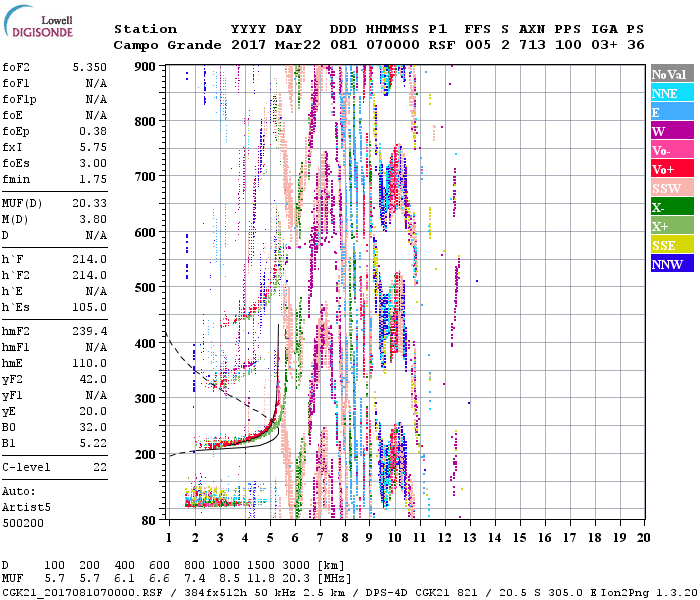
Task: Select the blue NNW legend entry
Action: click(670, 264)
